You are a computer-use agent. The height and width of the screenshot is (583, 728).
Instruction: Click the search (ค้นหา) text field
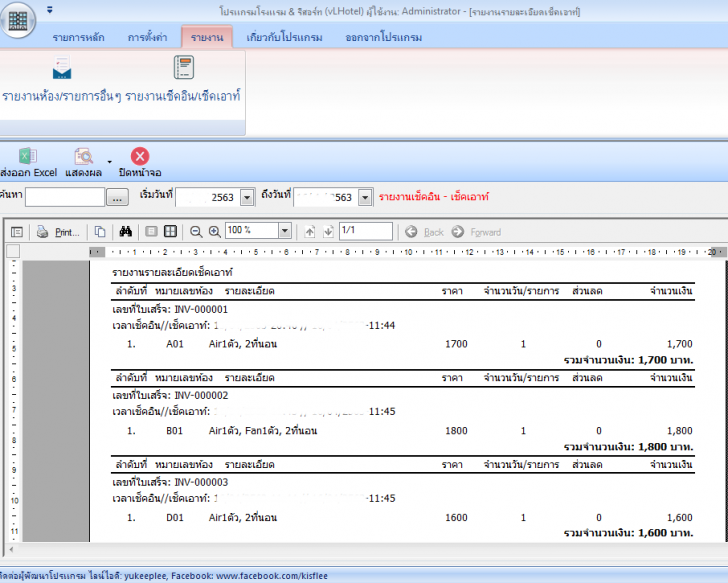click(64, 198)
